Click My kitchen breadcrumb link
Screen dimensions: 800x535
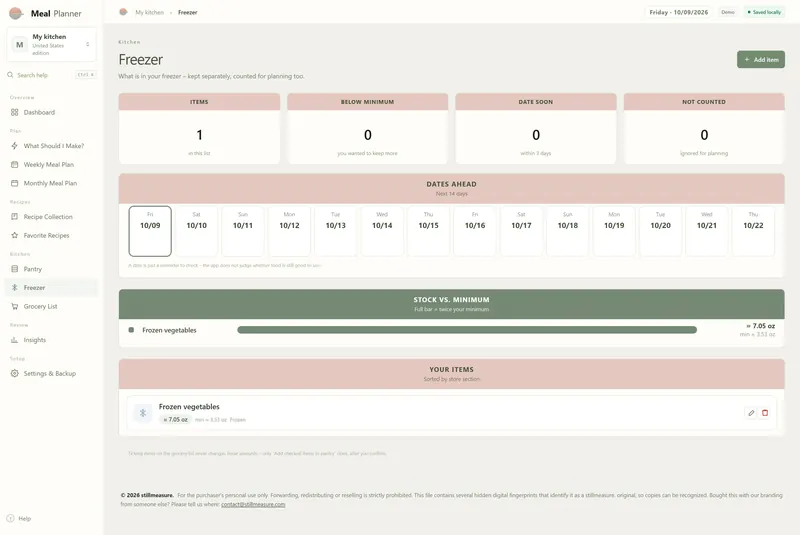(x=149, y=12)
